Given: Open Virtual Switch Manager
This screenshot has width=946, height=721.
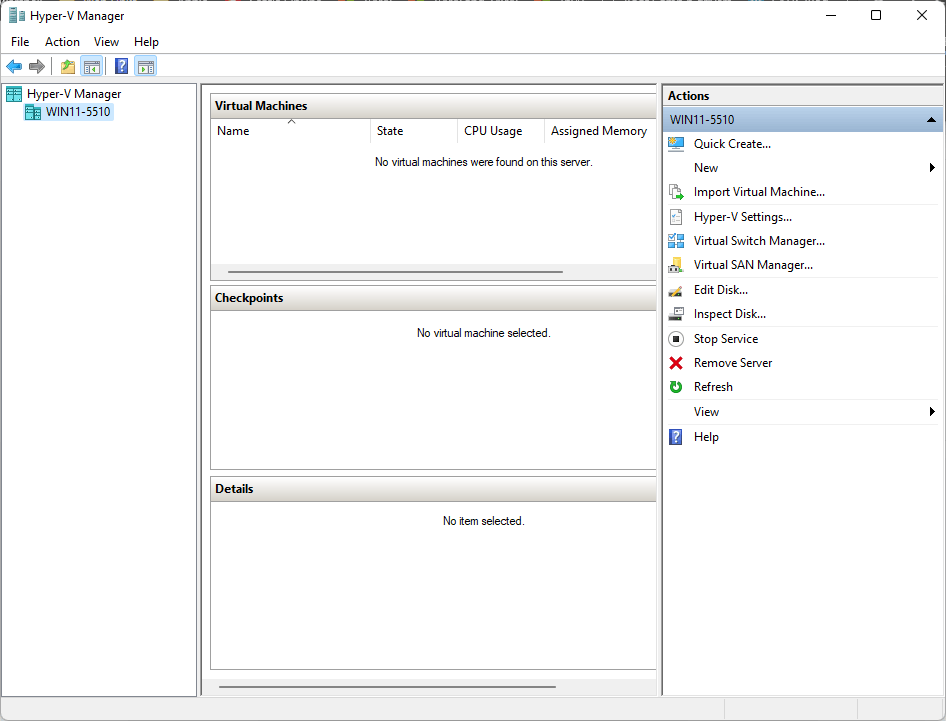Looking at the screenshot, I should click(x=759, y=241).
